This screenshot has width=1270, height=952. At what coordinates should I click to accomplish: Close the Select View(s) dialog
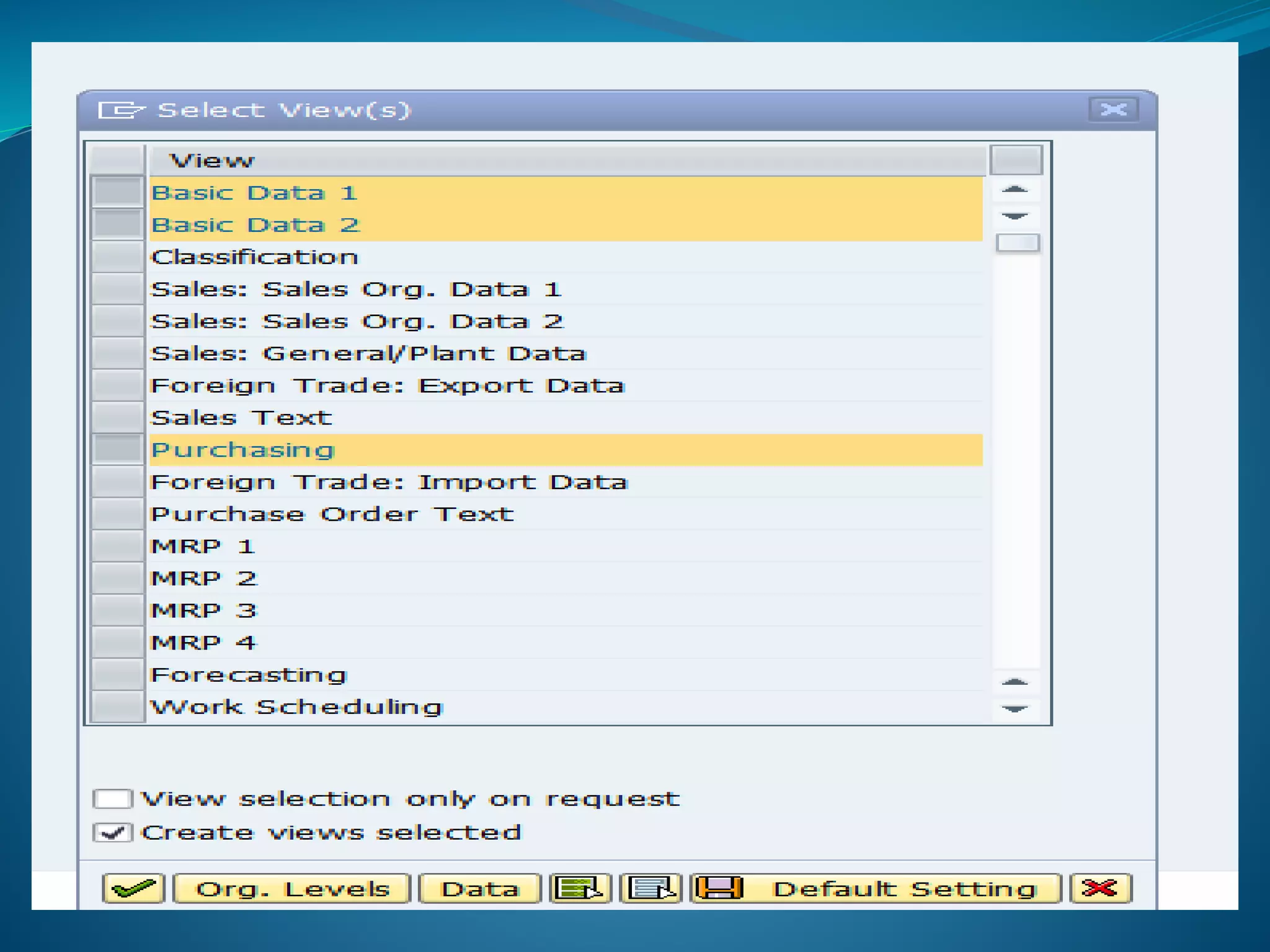click(1113, 110)
